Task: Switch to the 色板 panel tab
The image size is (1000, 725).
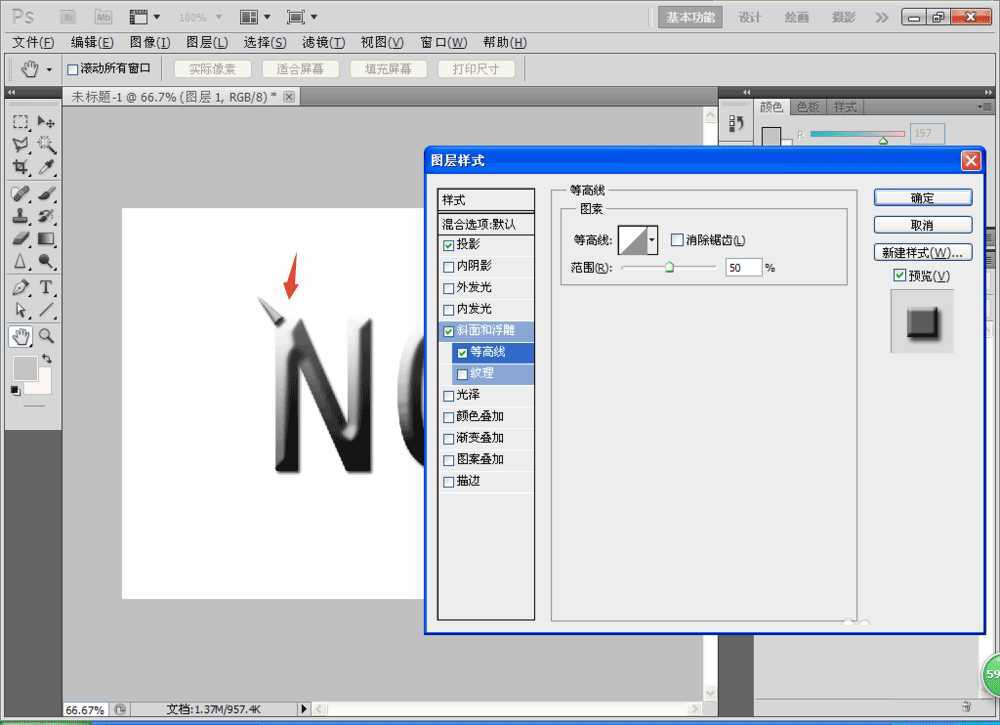Action: click(x=809, y=105)
